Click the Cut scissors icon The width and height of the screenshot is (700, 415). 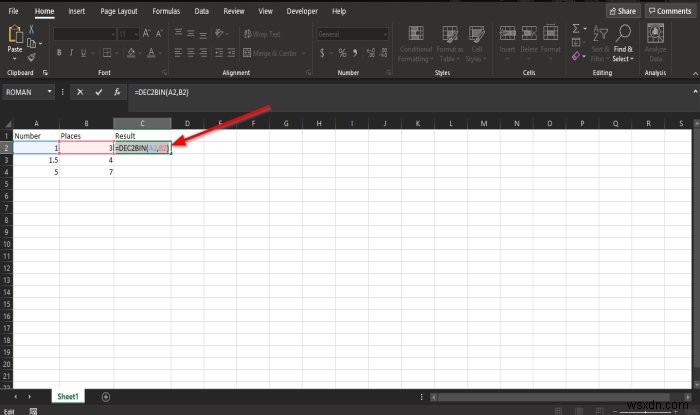[x=31, y=29]
